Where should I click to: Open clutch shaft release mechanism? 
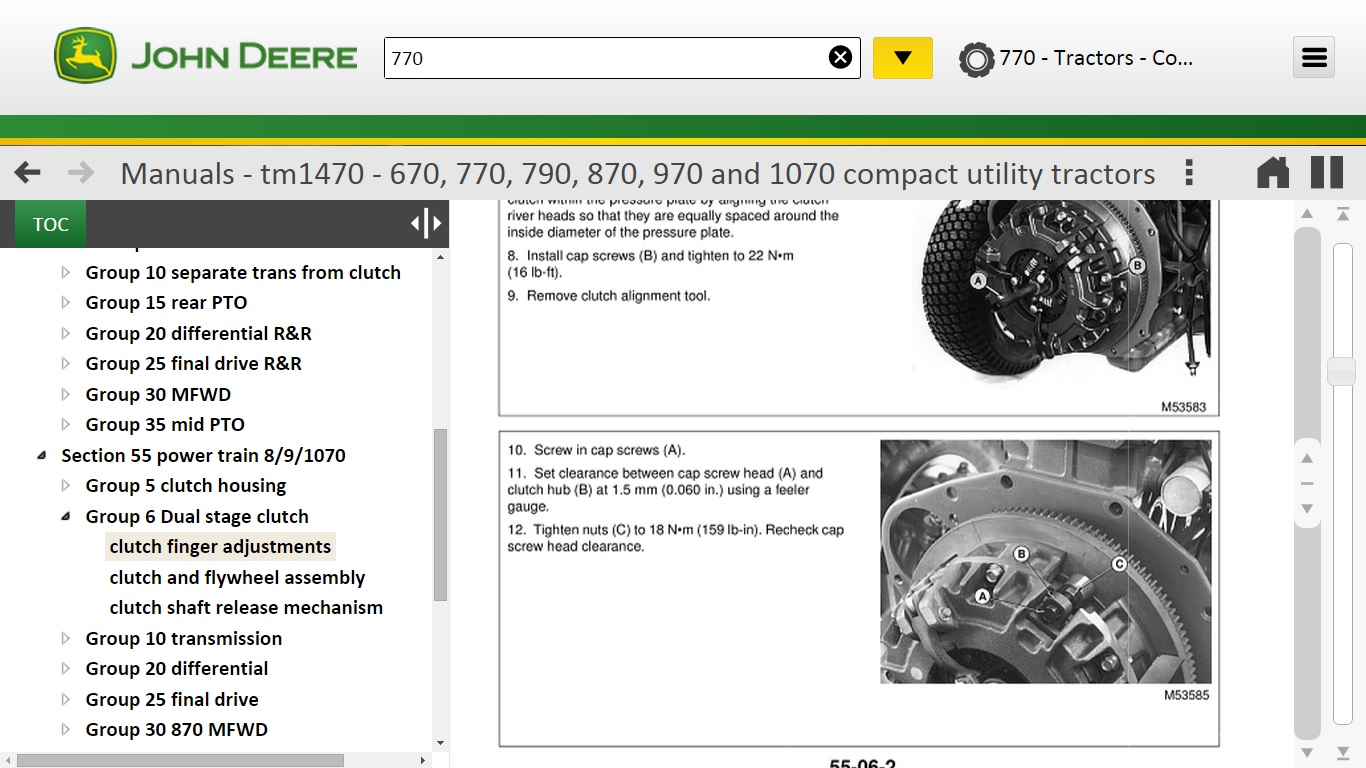pos(246,608)
